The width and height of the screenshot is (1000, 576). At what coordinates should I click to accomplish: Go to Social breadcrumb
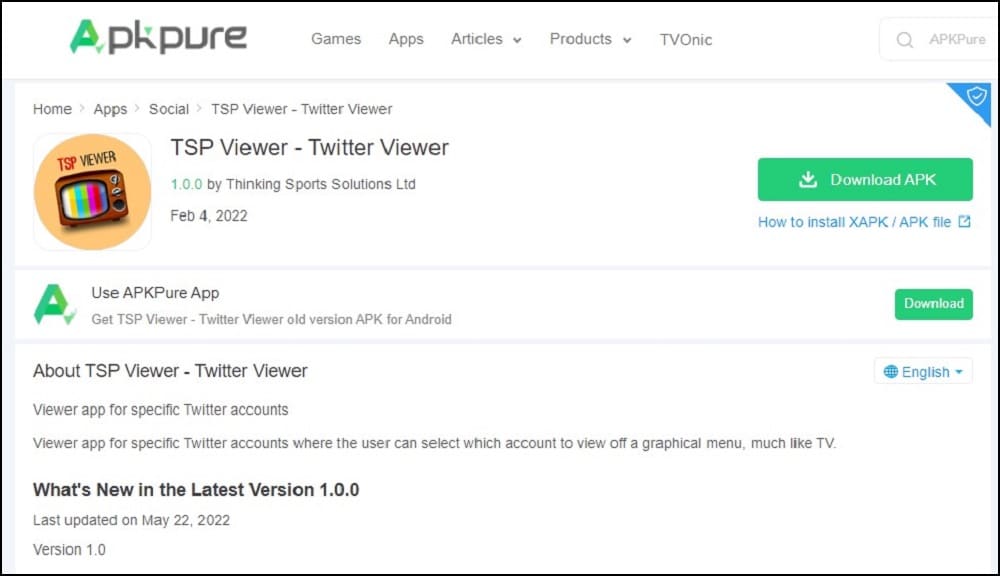pos(169,109)
